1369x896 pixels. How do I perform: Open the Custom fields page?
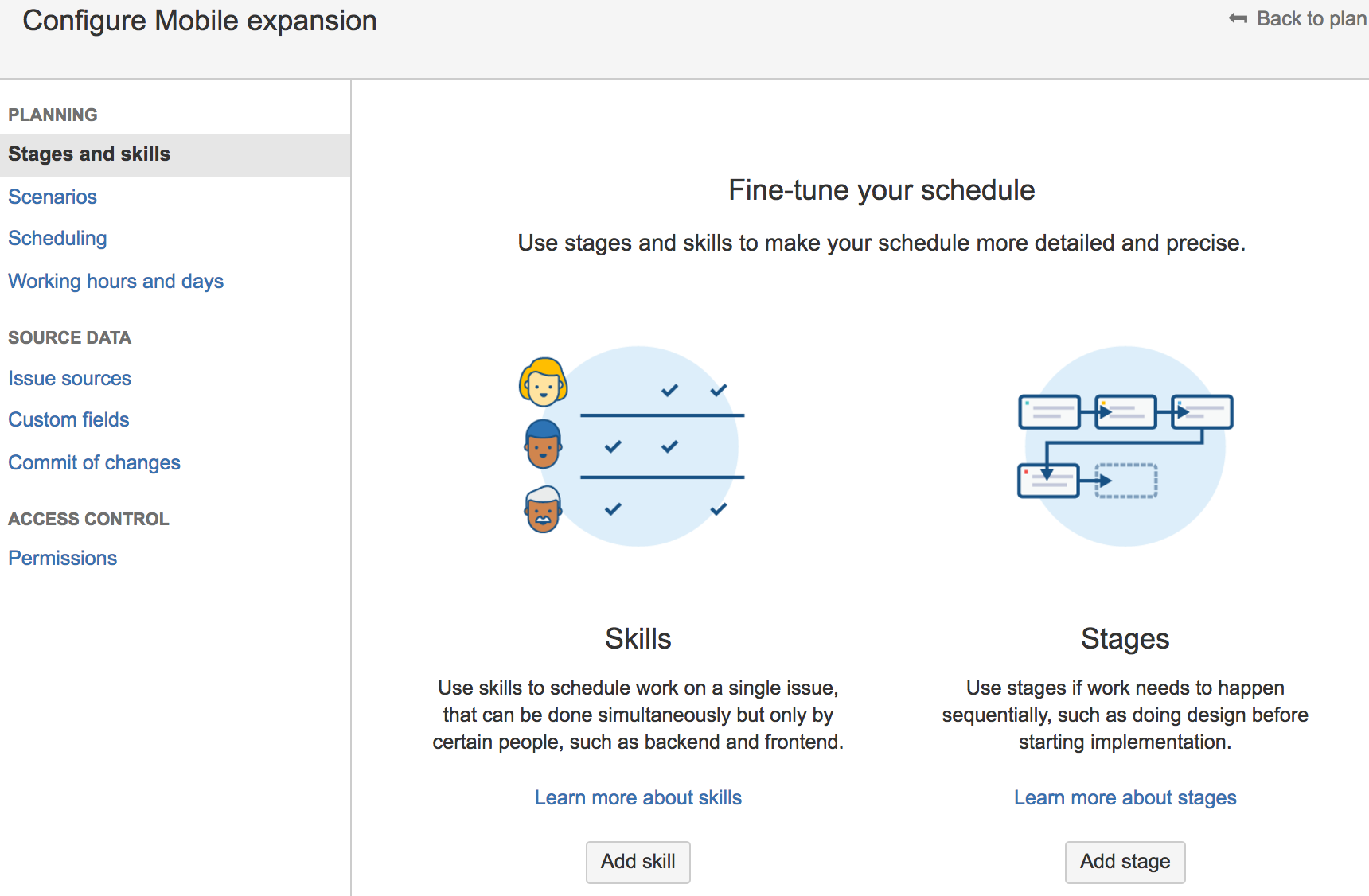(68, 420)
